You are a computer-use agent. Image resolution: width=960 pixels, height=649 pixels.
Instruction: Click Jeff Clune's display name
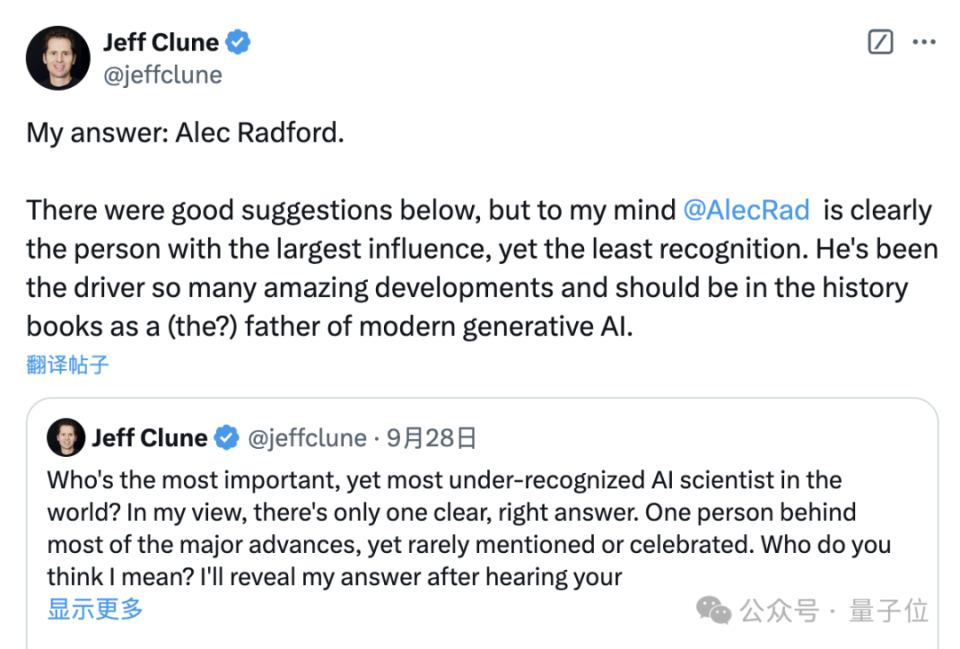160,42
